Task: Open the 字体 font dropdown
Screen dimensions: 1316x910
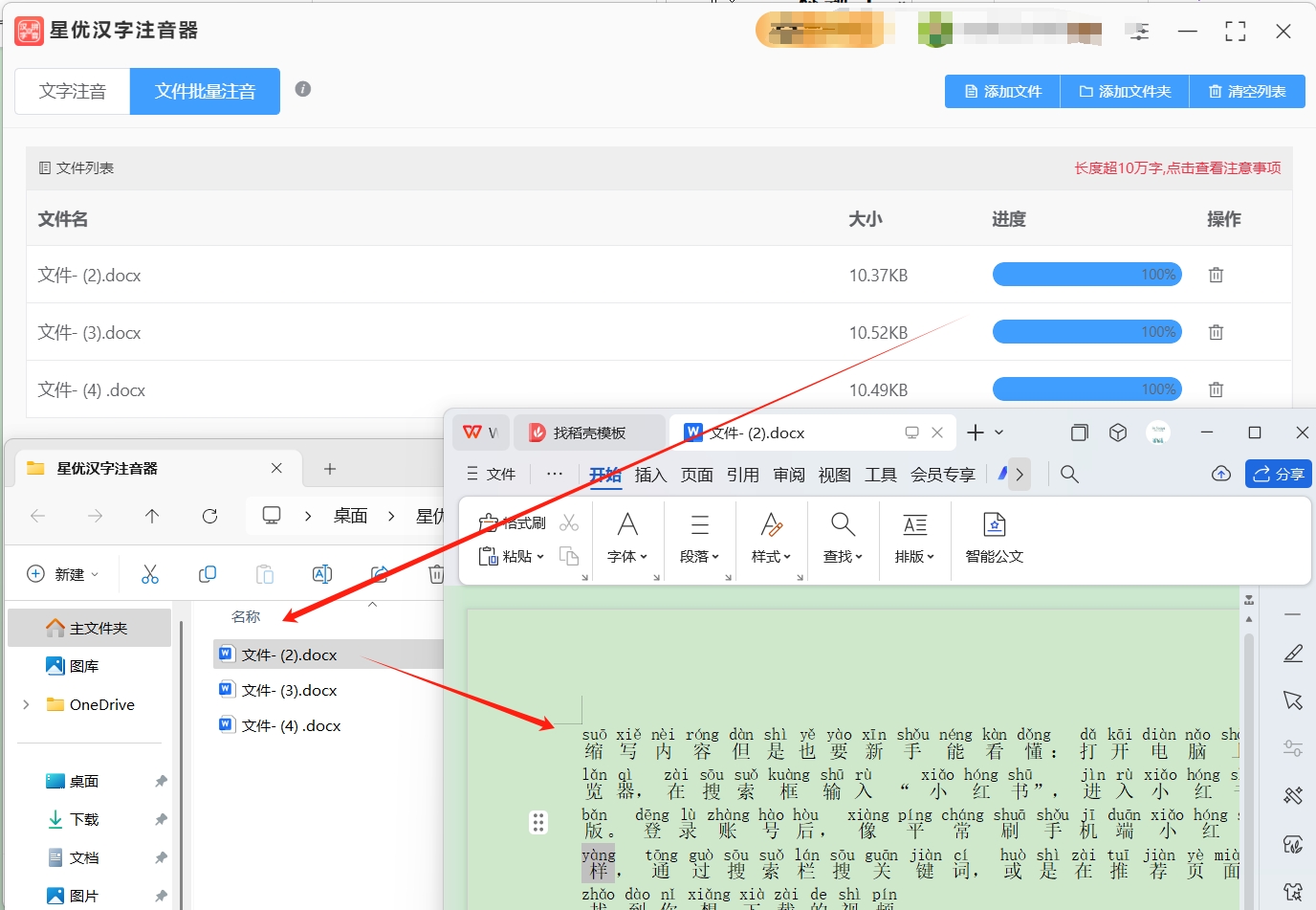Action: pyautogui.click(x=627, y=556)
